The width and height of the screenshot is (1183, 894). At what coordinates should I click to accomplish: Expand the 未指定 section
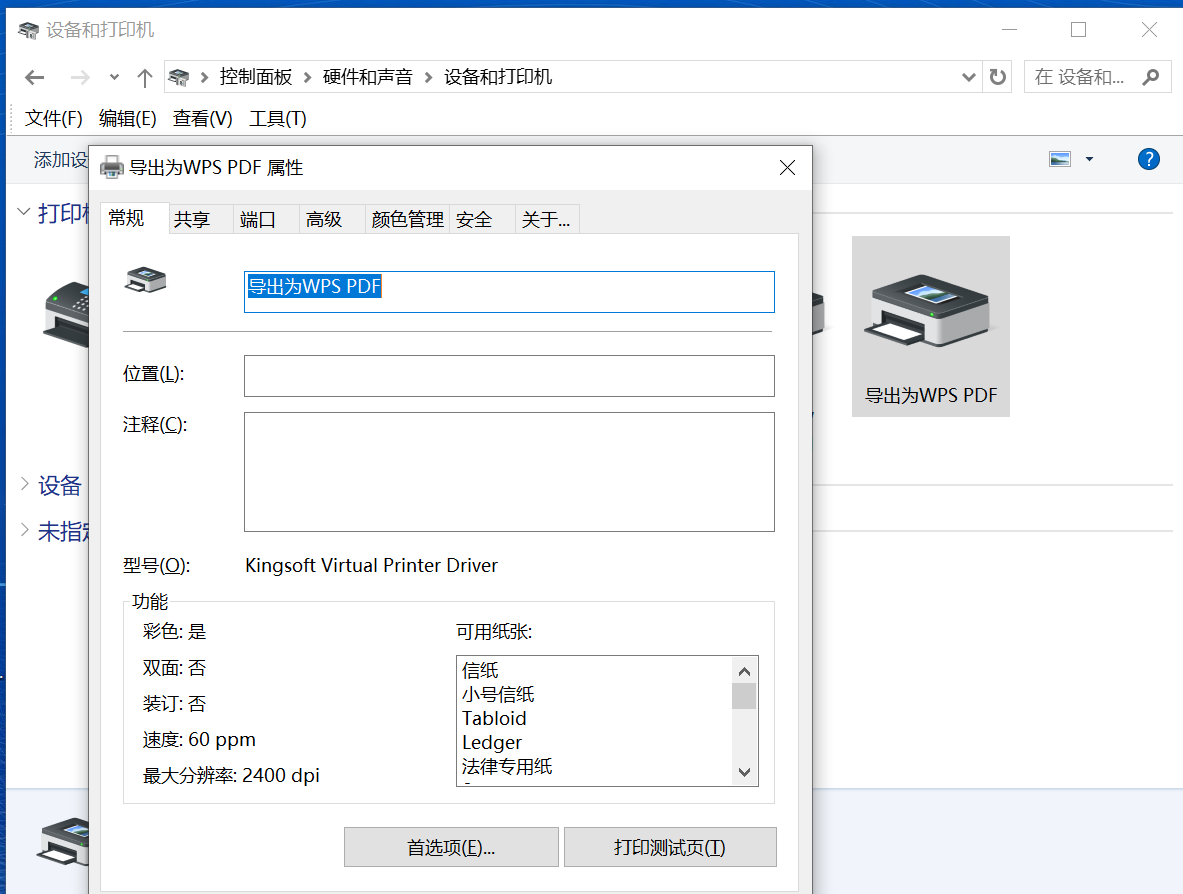point(22,532)
